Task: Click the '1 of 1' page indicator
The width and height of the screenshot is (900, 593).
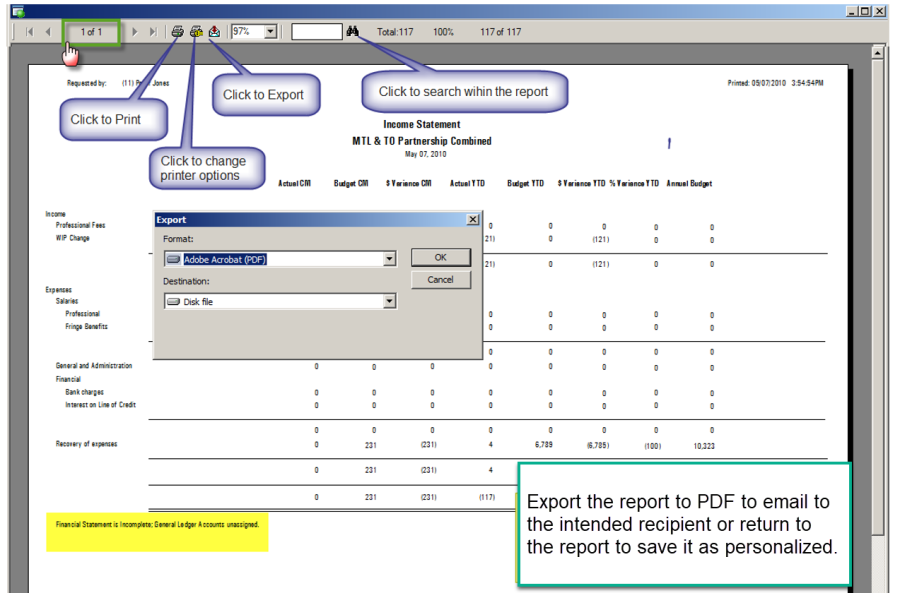Action: pos(91,32)
